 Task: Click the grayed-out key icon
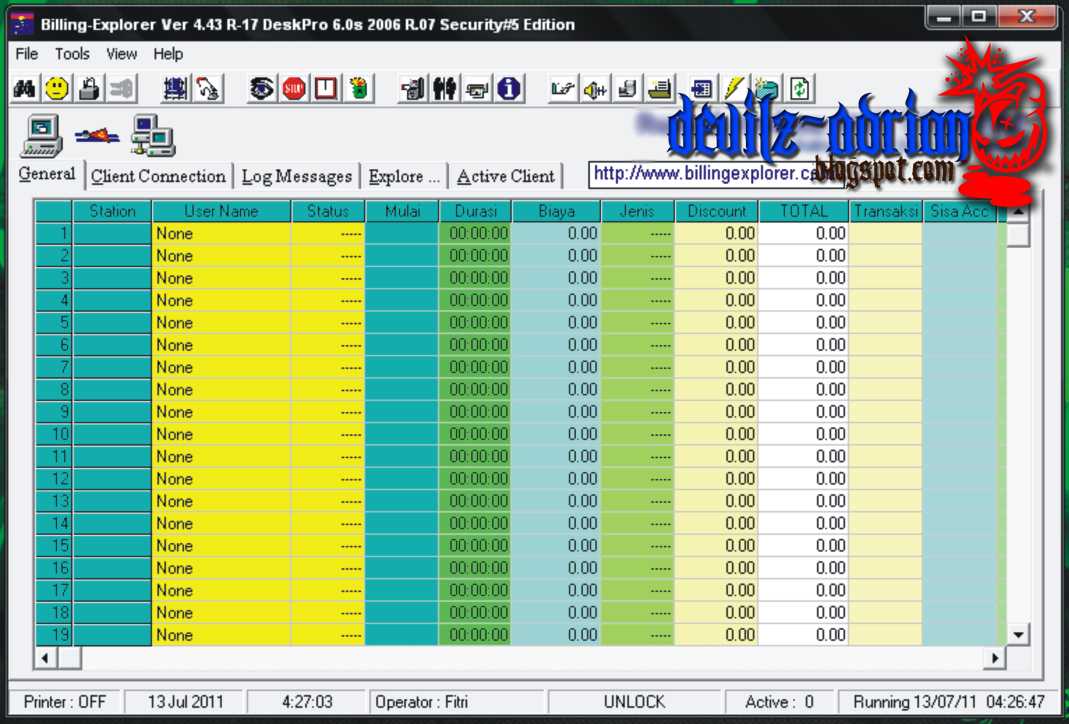point(121,89)
